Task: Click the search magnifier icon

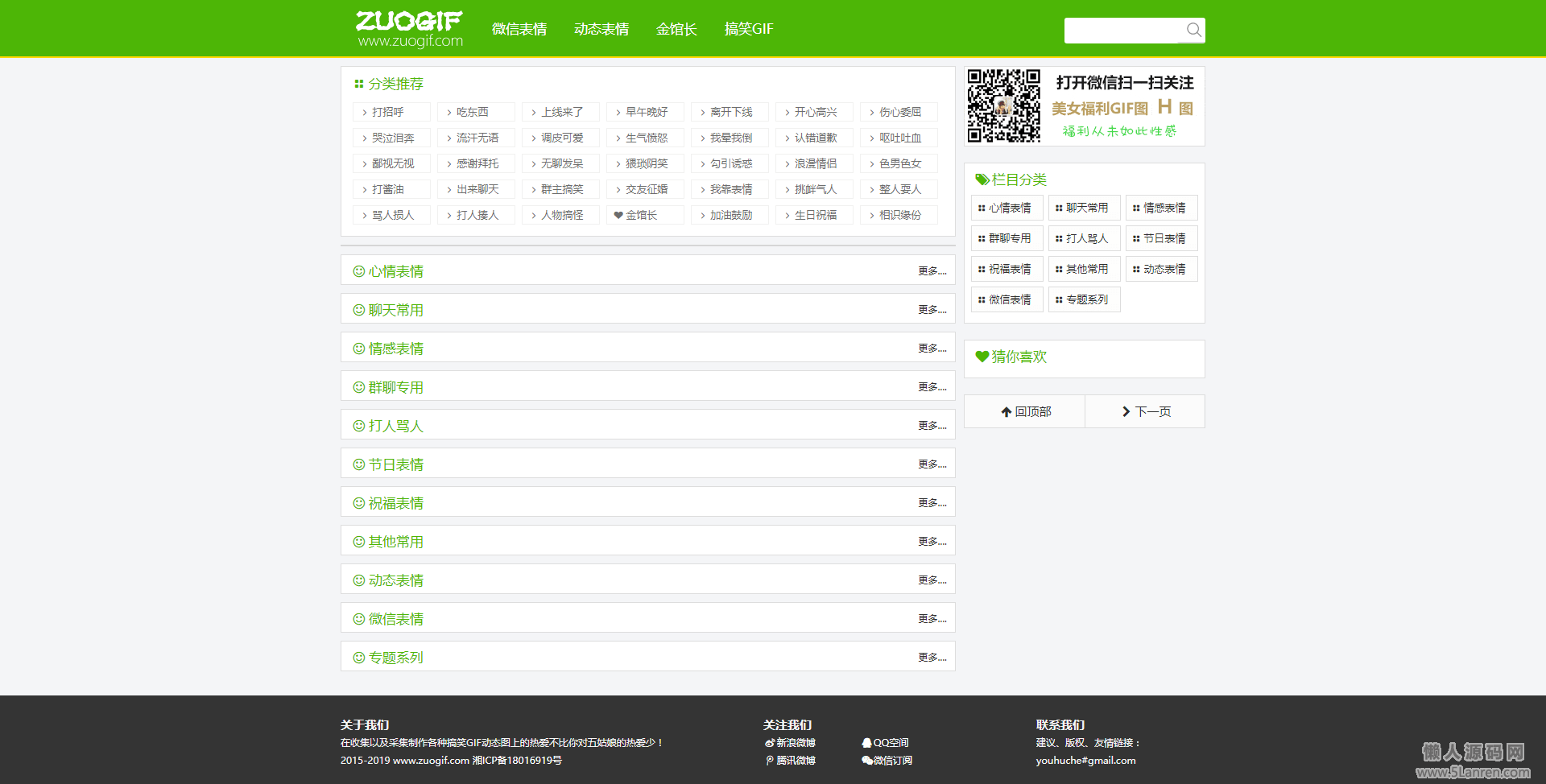Action: 1193,30
